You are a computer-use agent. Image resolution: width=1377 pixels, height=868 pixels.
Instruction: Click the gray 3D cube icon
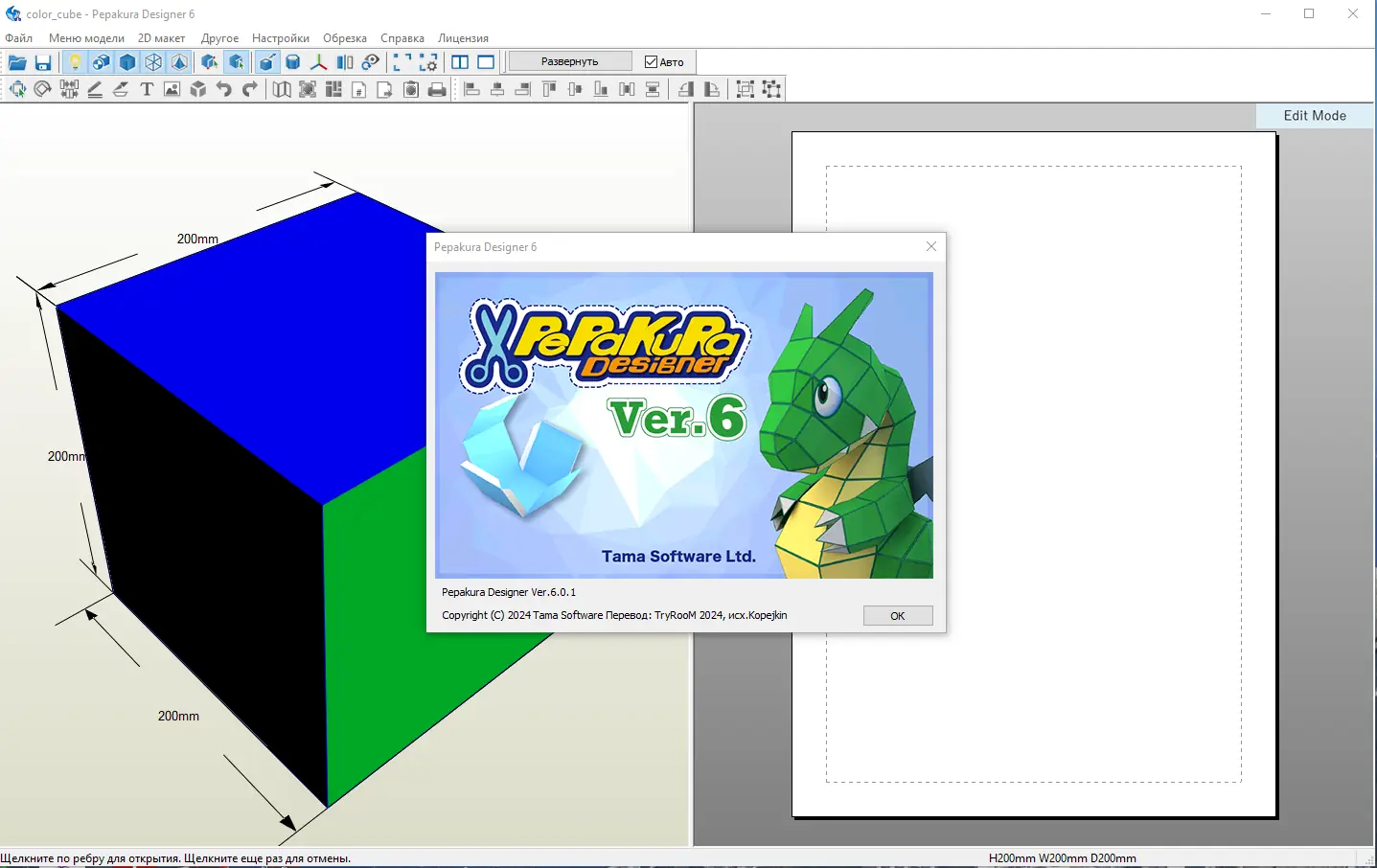(198, 89)
